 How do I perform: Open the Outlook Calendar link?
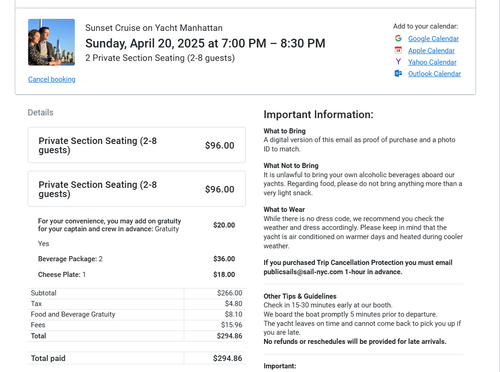point(434,74)
